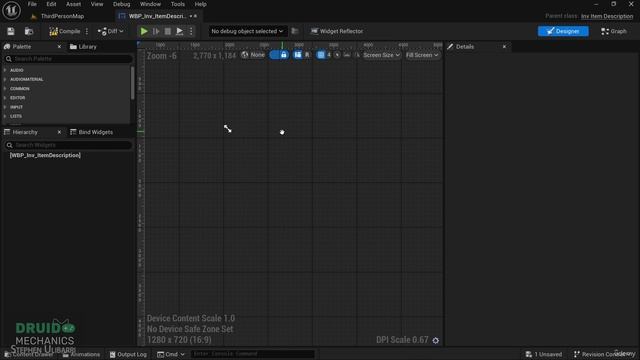Select [WBP_Inv_ItemDescription] root in Hierarchy

(x=45, y=156)
